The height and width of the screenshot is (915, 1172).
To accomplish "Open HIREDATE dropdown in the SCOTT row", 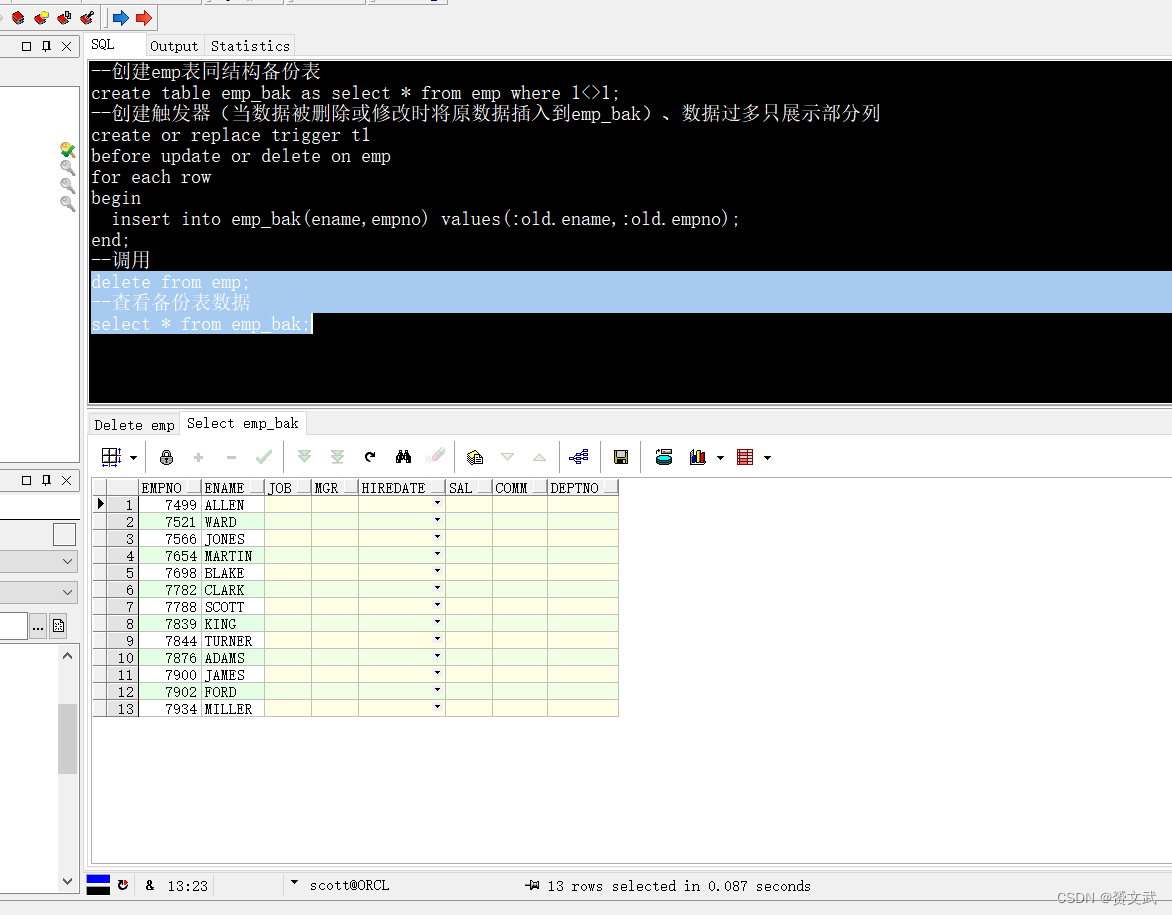I will tap(437, 605).
